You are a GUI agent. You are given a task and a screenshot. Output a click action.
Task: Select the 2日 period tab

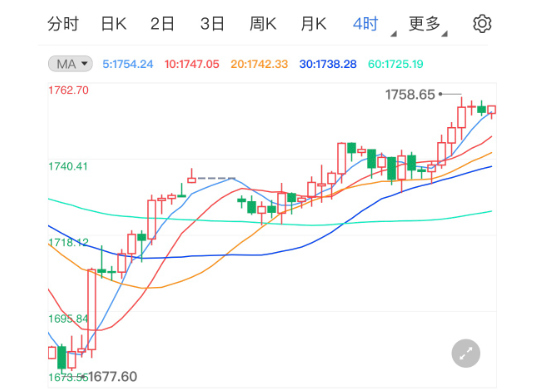(x=162, y=24)
